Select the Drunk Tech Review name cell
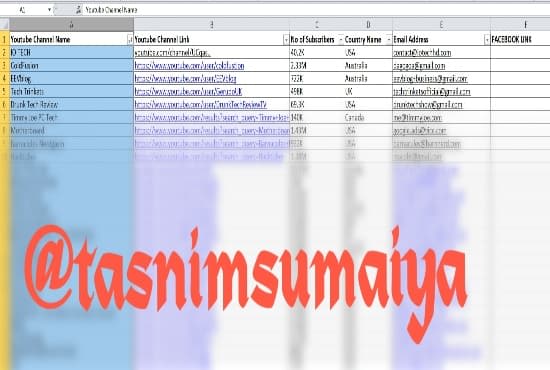This screenshot has width=550, height=370. tap(72, 104)
